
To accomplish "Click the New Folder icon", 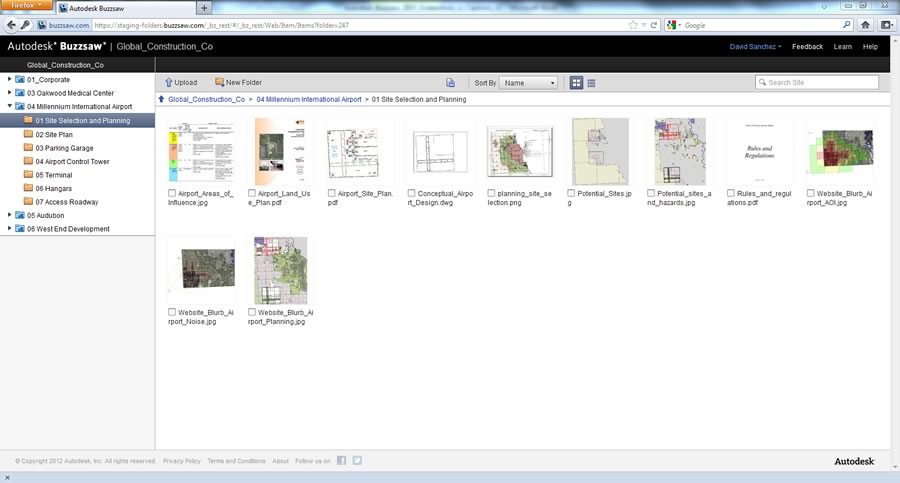I will click(x=219, y=82).
